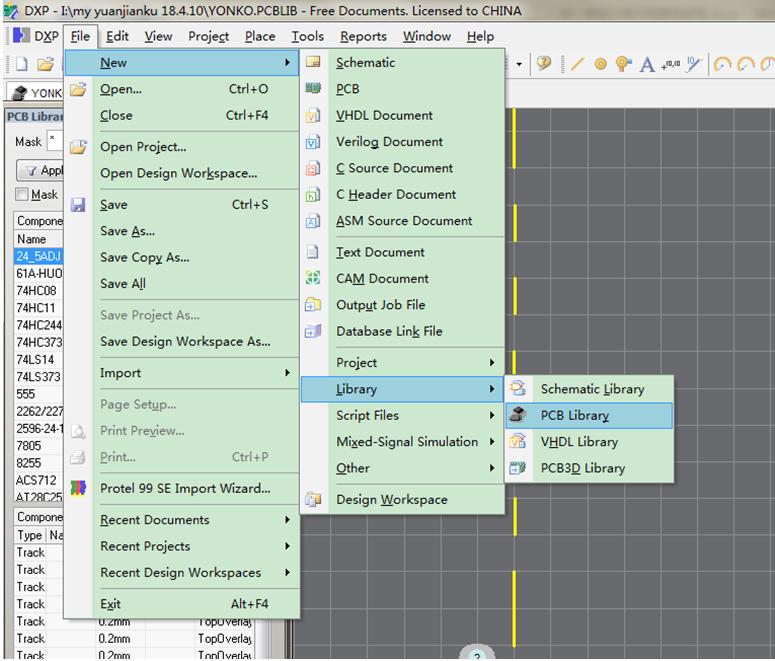Screen dimensions: 775x661
Task: Click the new document toolbar icon
Action: pyautogui.click(x=22, y=64)
